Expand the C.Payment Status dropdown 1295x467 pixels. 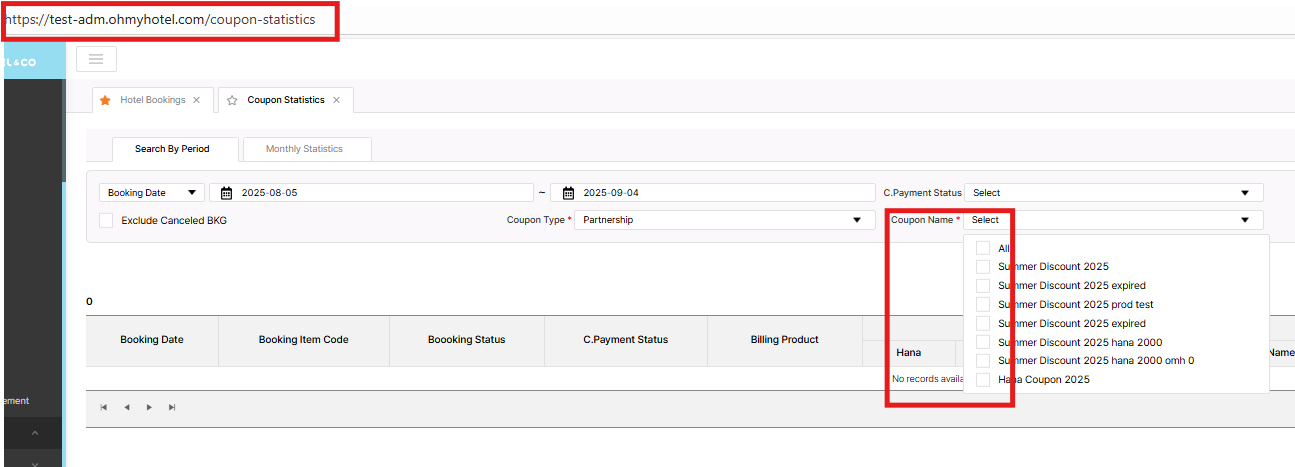point(1113,193)
